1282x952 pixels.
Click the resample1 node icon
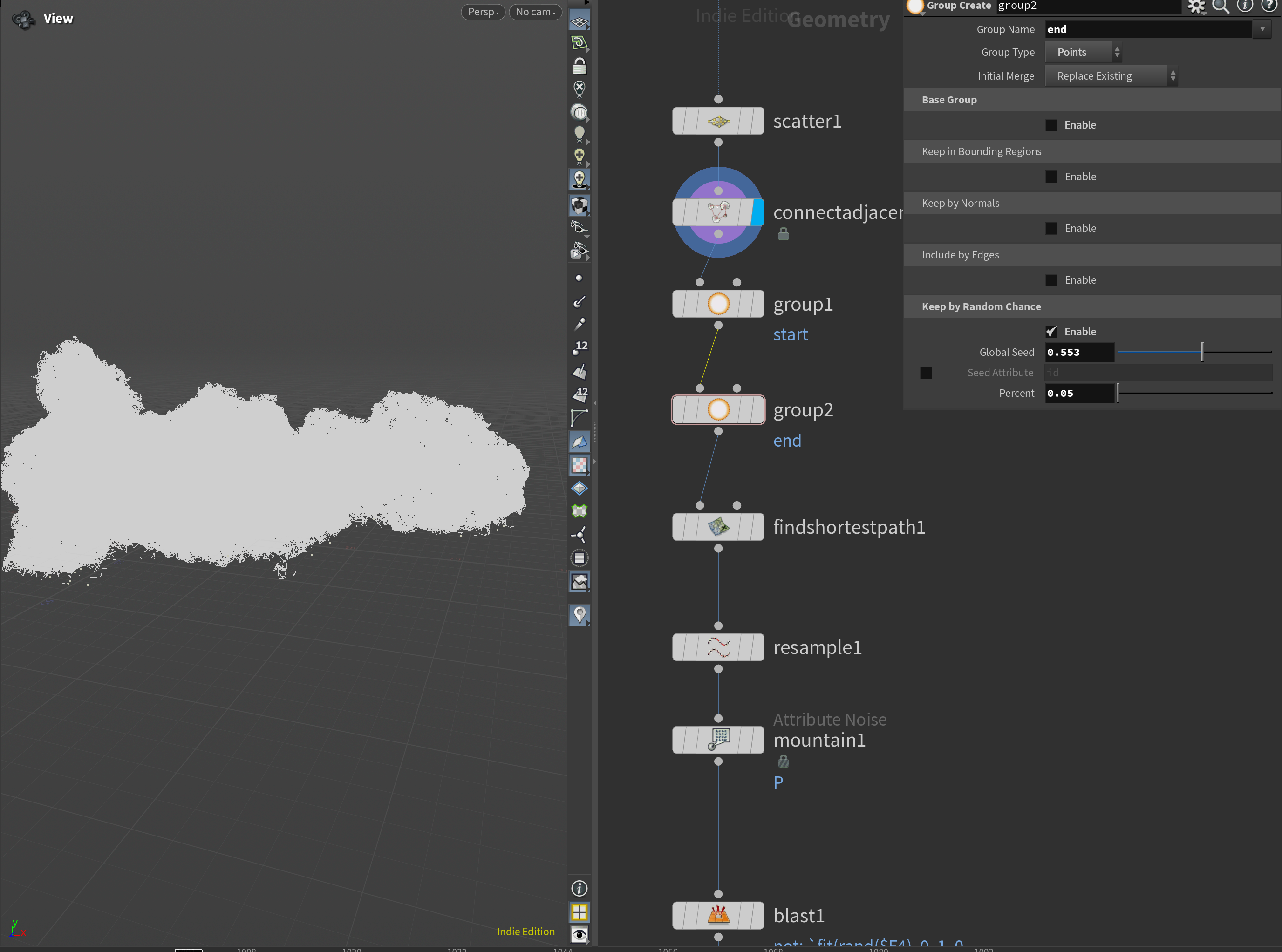coord(718,647)
